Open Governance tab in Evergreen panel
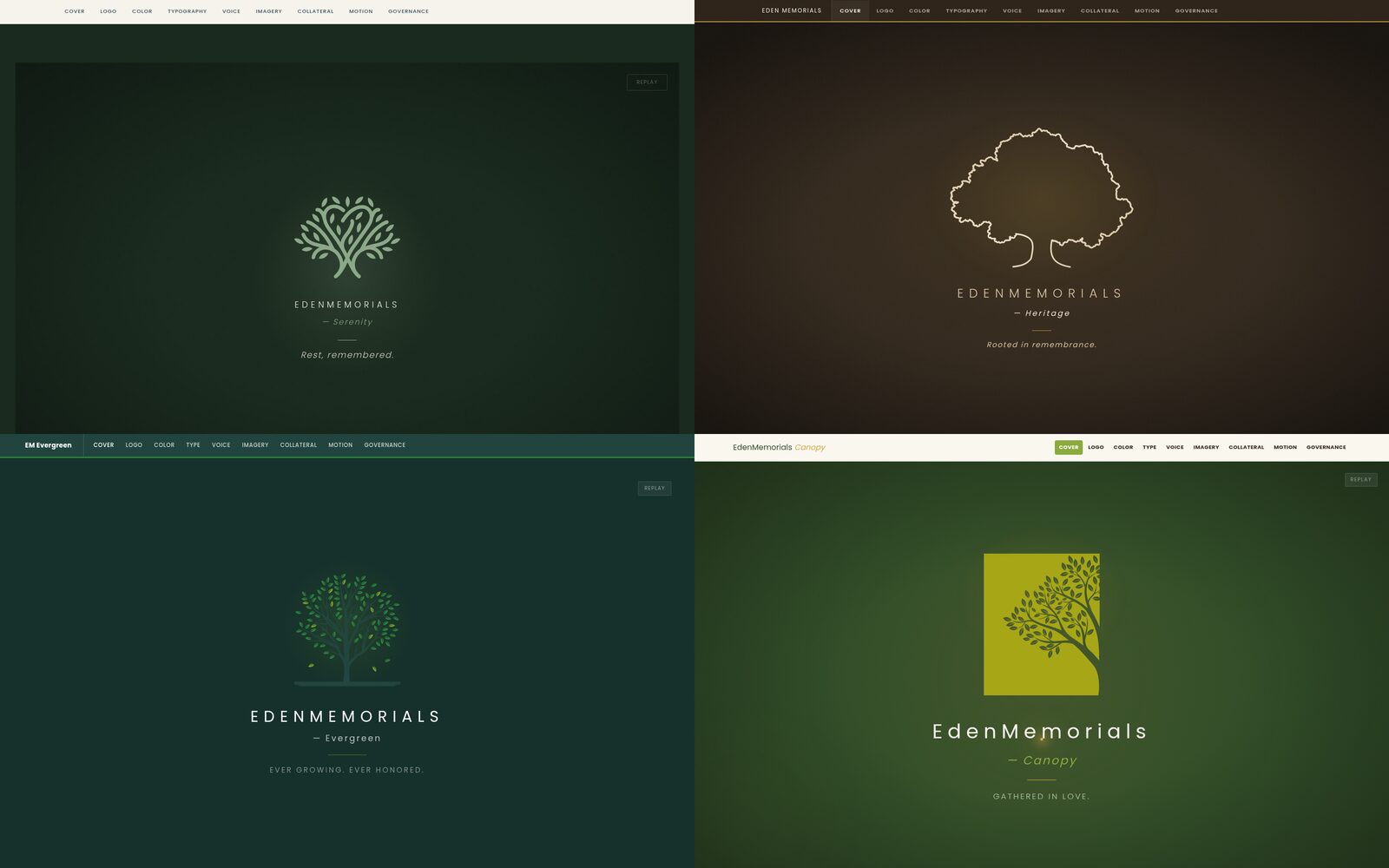This screenshot has height=868, width=1389. click(385, 445)
